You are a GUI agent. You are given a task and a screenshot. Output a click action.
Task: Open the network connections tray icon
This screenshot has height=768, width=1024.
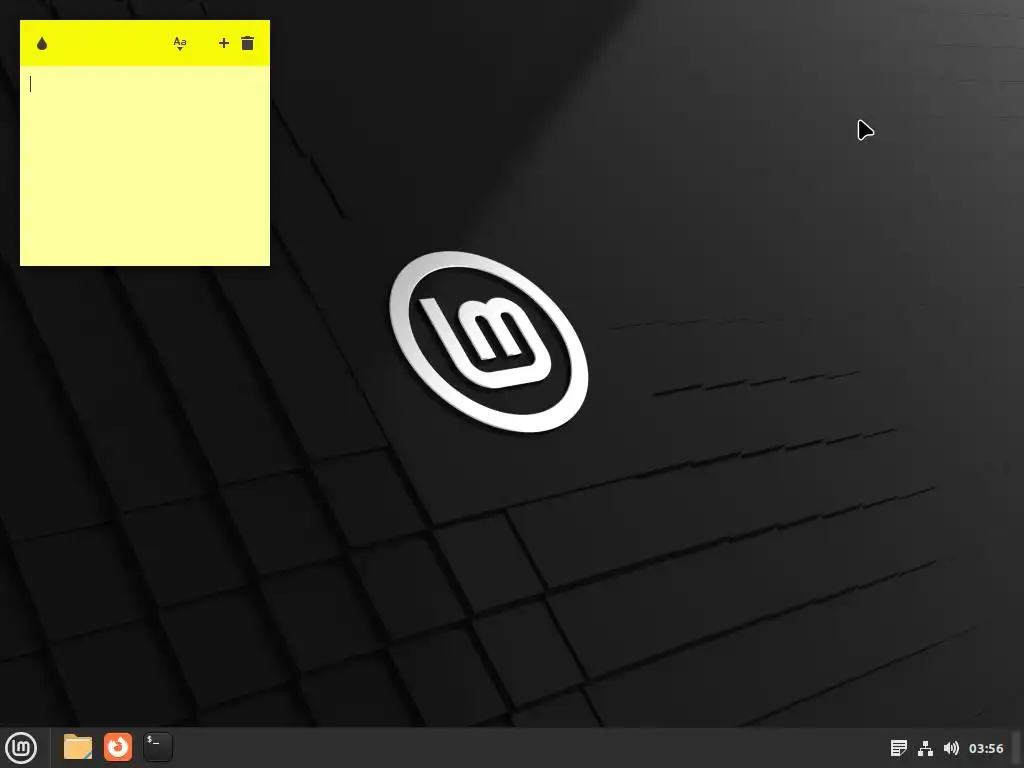coord(925,748)
